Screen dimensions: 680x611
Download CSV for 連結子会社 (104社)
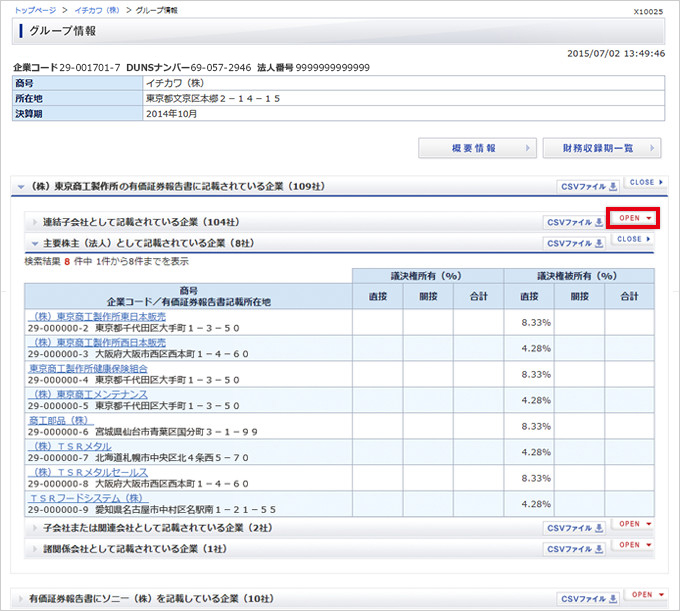[575, 222]
